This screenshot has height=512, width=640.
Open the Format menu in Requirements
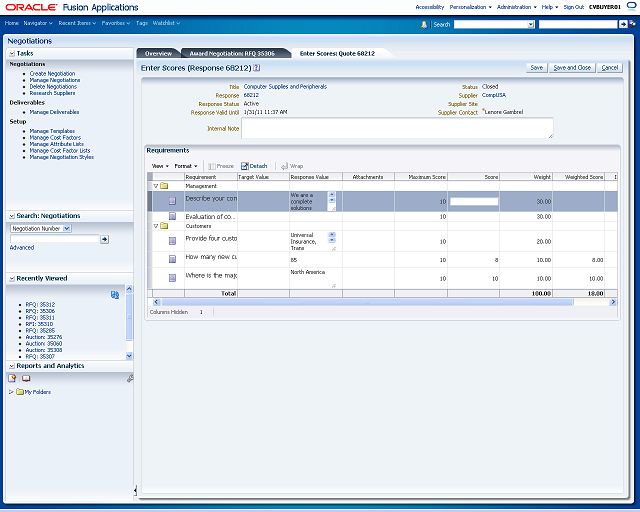click(186, 166)
